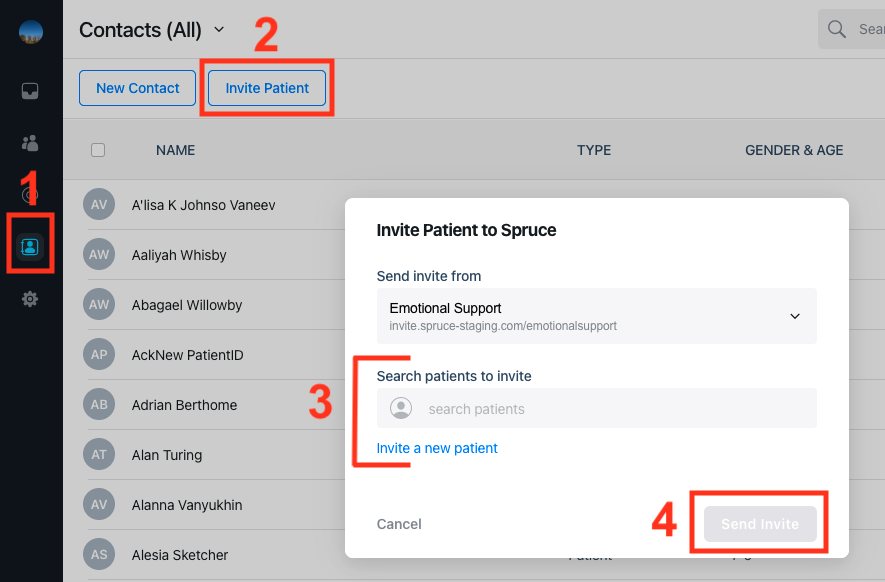The height and width of the screenshot is (582, 885).
Task: Tick the select-all checkbox in the contacts header
Action: tap(97, 149)
